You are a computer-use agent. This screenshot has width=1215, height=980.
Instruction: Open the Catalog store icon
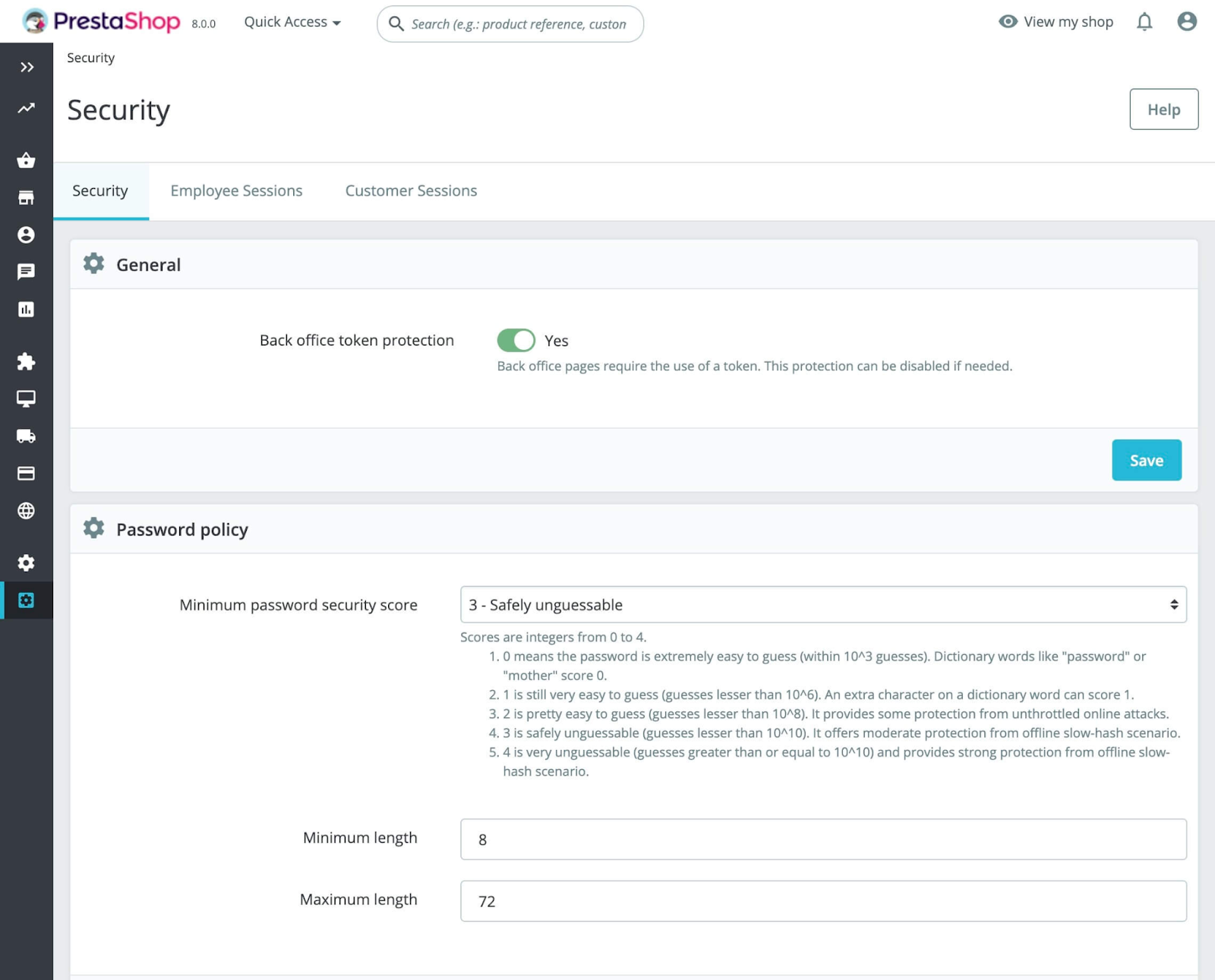(x=27, y=197)
